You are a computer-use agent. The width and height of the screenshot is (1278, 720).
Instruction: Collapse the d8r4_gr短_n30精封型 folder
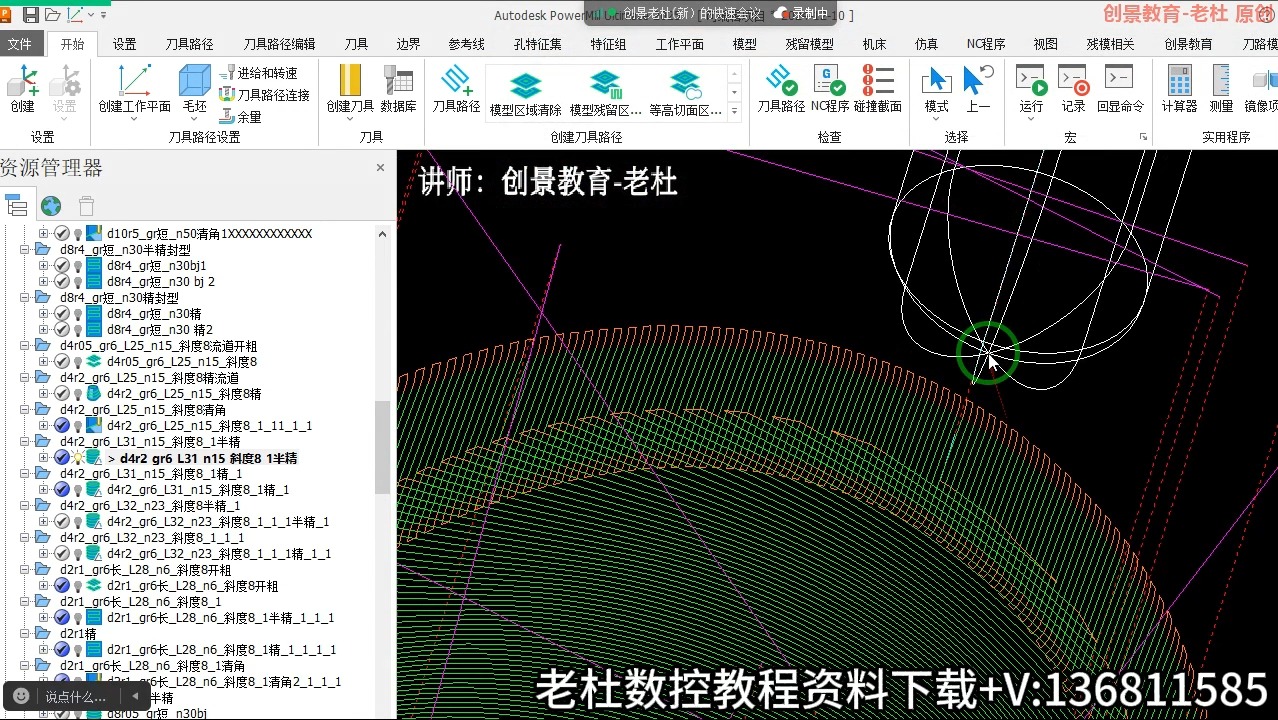click(x=26, y=298)
